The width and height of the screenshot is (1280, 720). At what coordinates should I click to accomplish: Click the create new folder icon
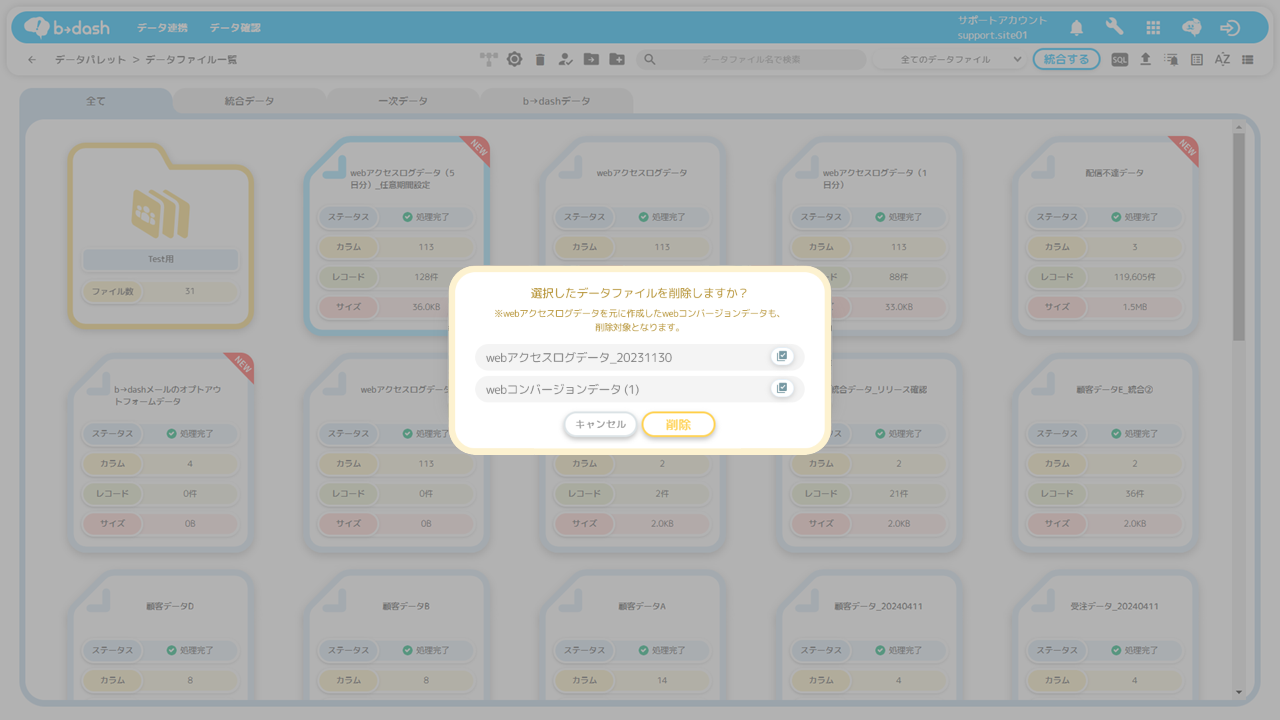coord(617,60)
